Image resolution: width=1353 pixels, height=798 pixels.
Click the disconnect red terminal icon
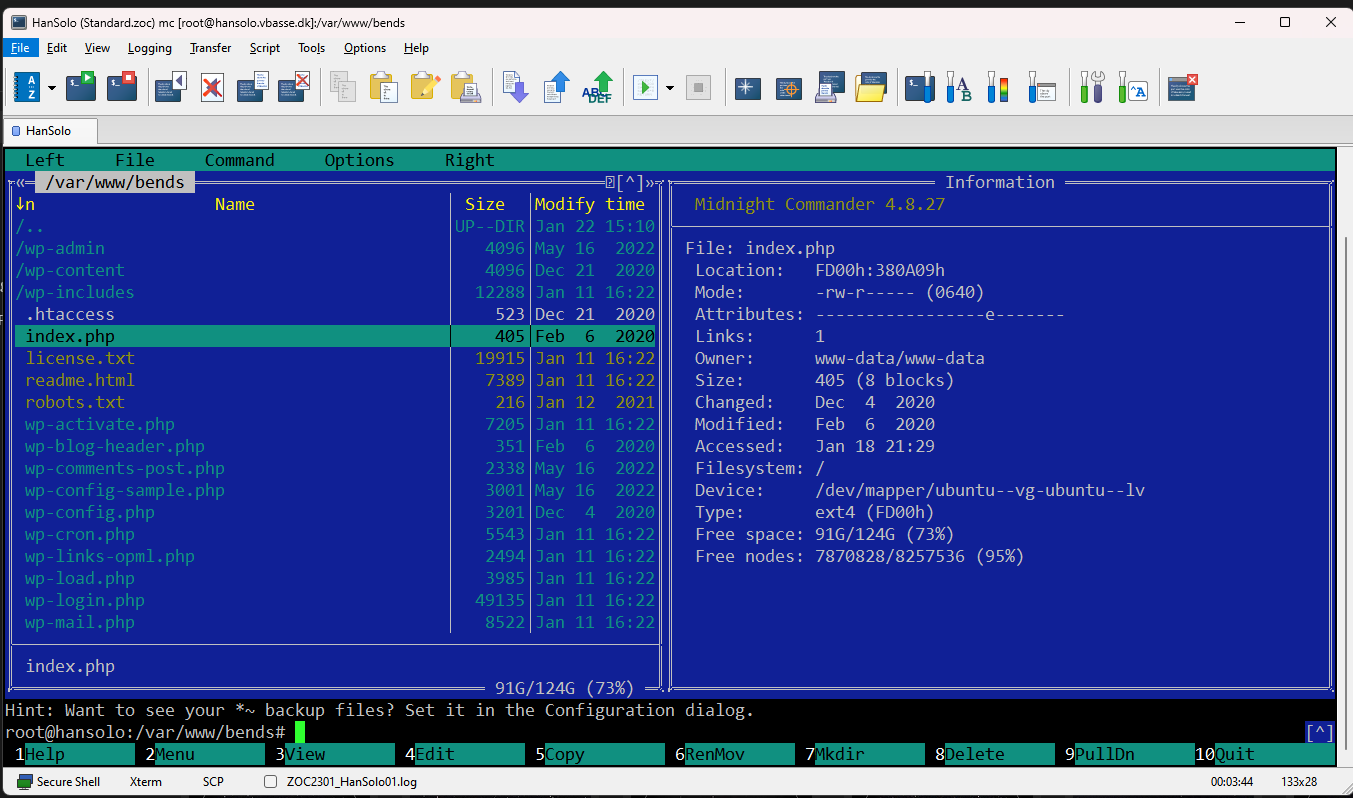pyautogui.click(x=122, y=87)
